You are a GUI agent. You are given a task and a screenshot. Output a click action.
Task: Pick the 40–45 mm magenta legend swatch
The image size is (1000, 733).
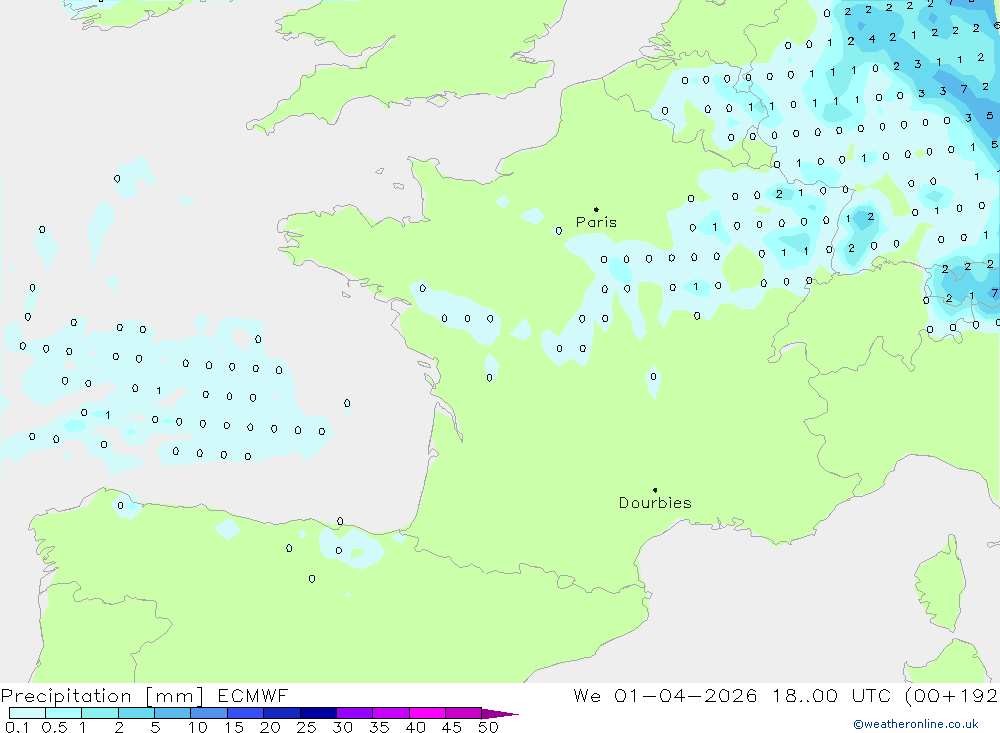click(x=427, y=713)
